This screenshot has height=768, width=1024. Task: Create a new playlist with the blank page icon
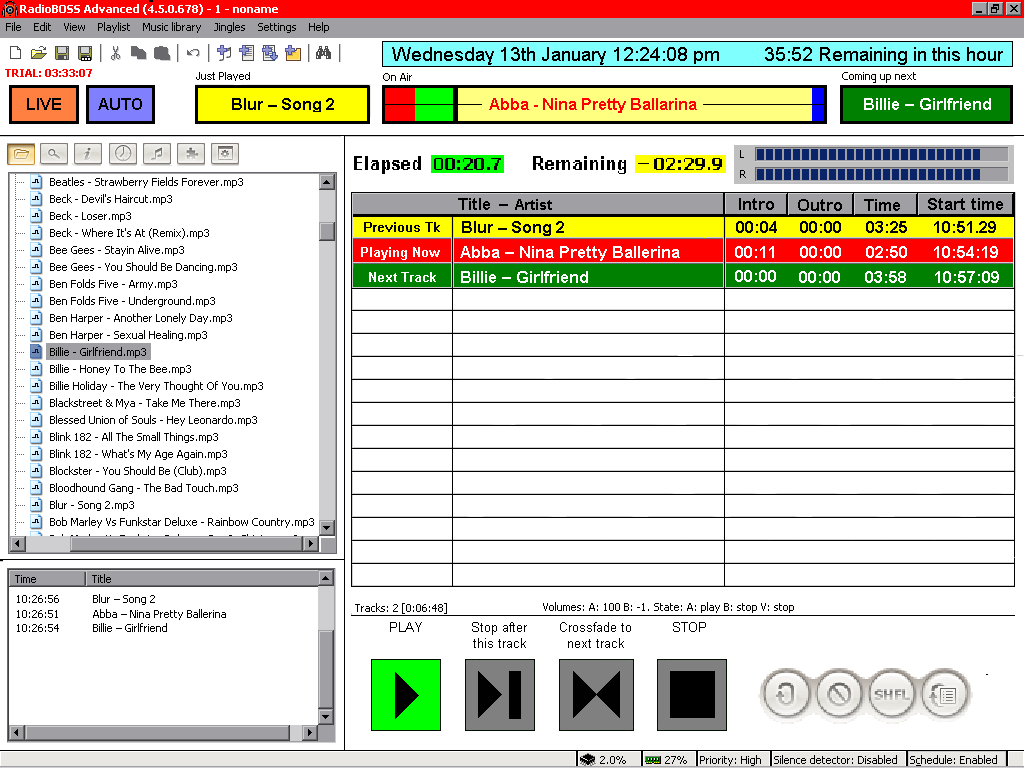(16, 54)
